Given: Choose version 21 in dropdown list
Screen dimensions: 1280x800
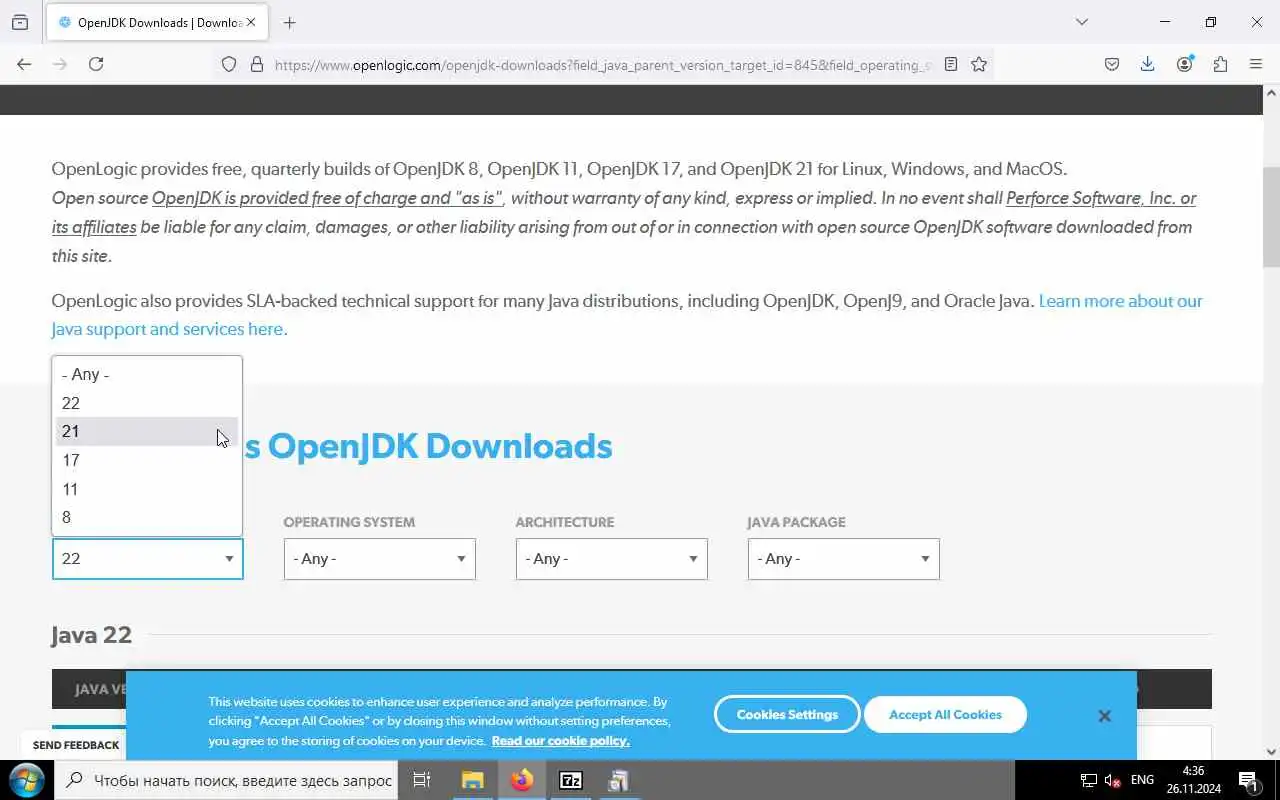Looking at the screenshot, I should [x=147, y=431].
